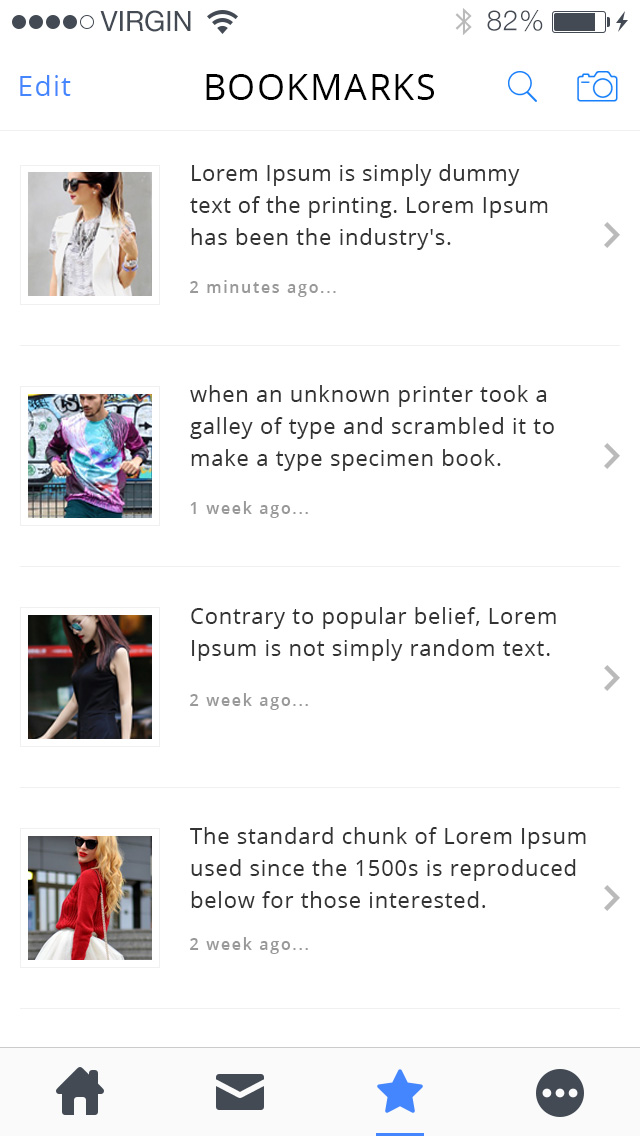The width and height of the screenshot is (640, 1136).
Task: Click the Edit button
Action: [45, 87]
